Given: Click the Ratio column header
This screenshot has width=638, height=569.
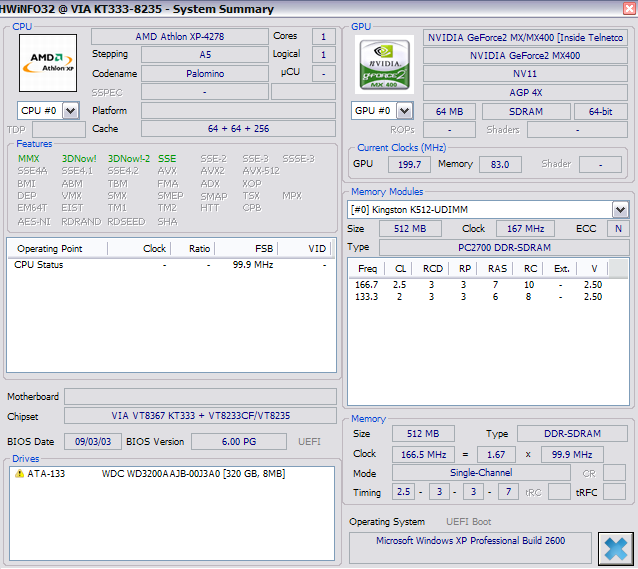Looking at the screenshot, I should click(x=192, y=249).
